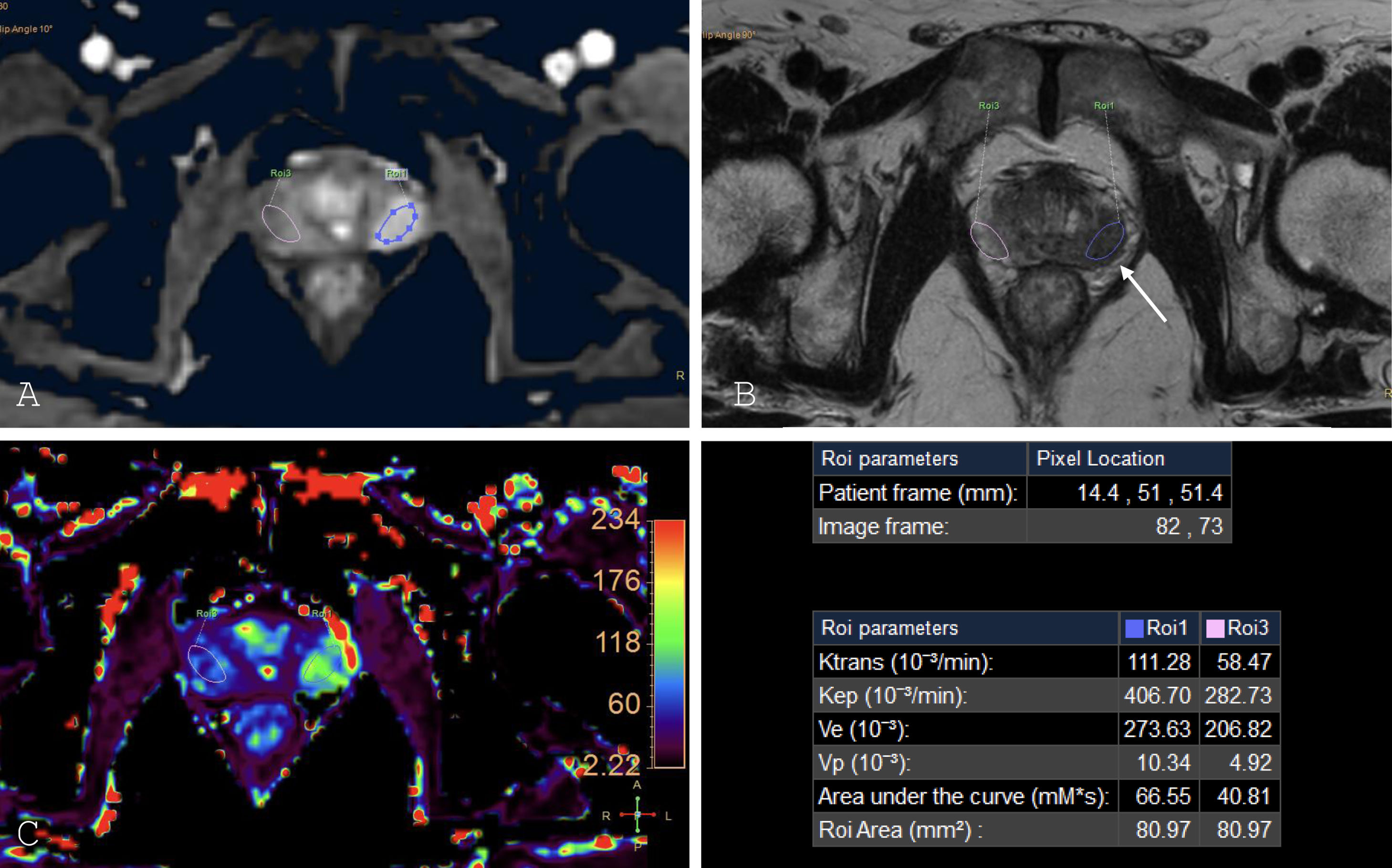This screenshot has width=1392, height=868.
Task: Click the blue Roi1 color swatch in table
Action: [1134, 628]
